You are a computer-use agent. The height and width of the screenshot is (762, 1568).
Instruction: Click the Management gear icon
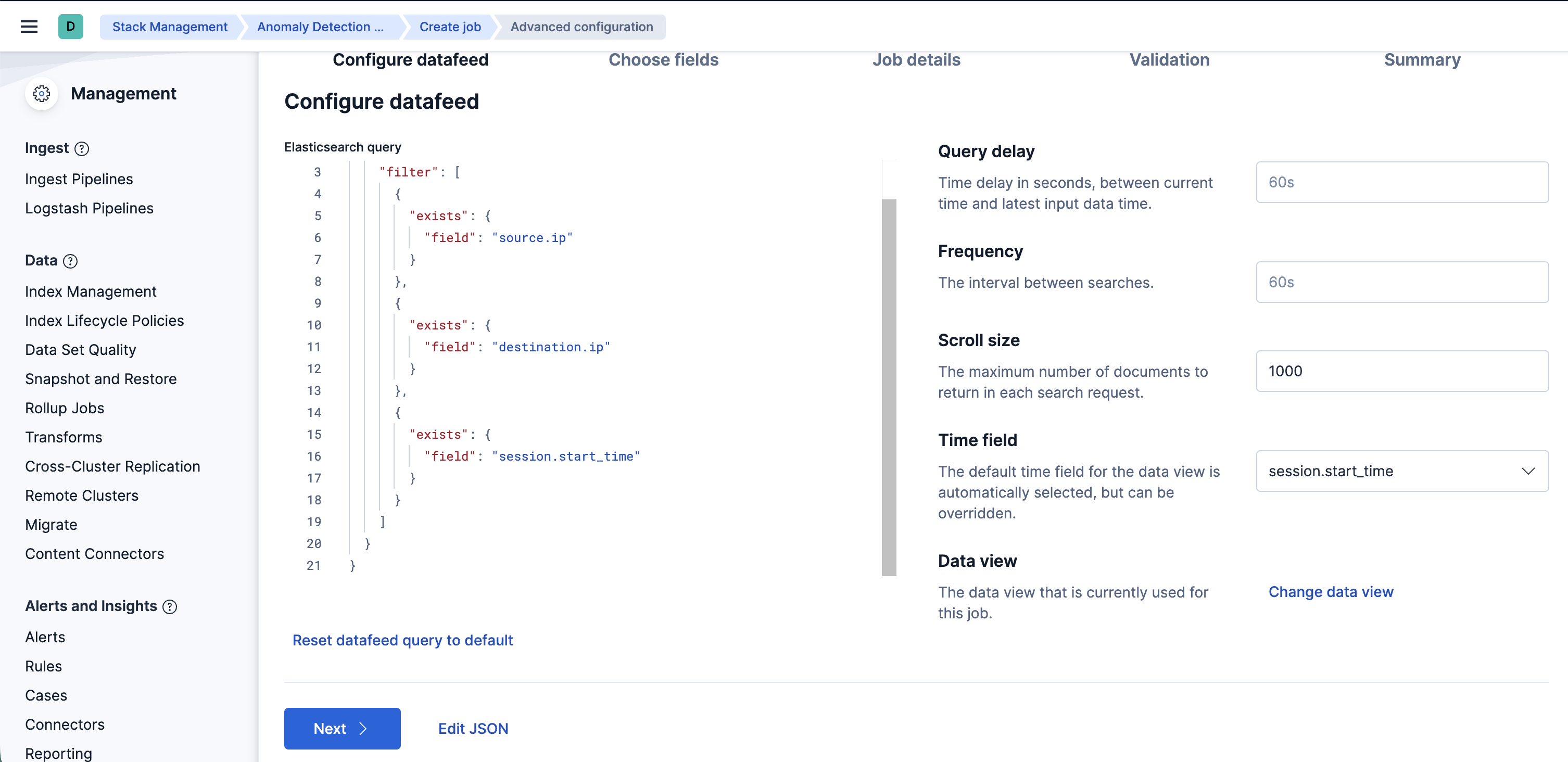[x=42, y=94]
